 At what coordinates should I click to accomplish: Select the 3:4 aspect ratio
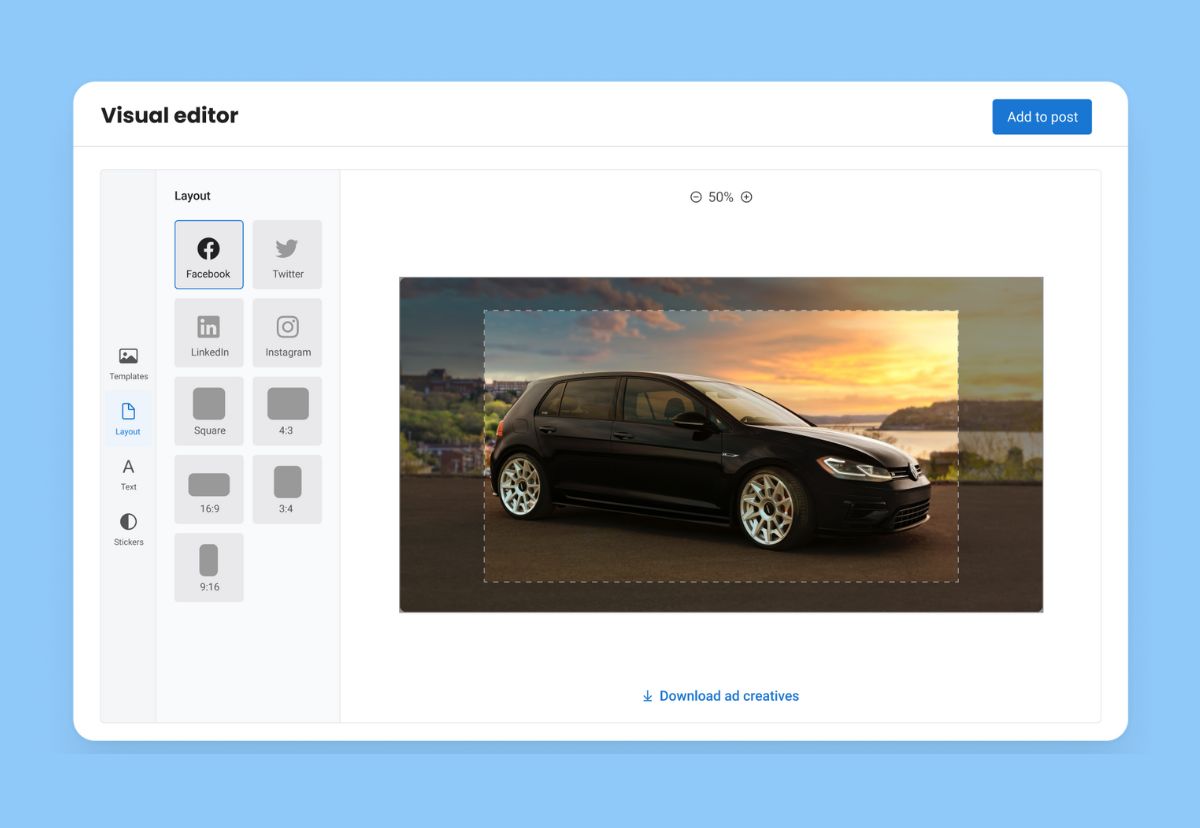point(287,489)
